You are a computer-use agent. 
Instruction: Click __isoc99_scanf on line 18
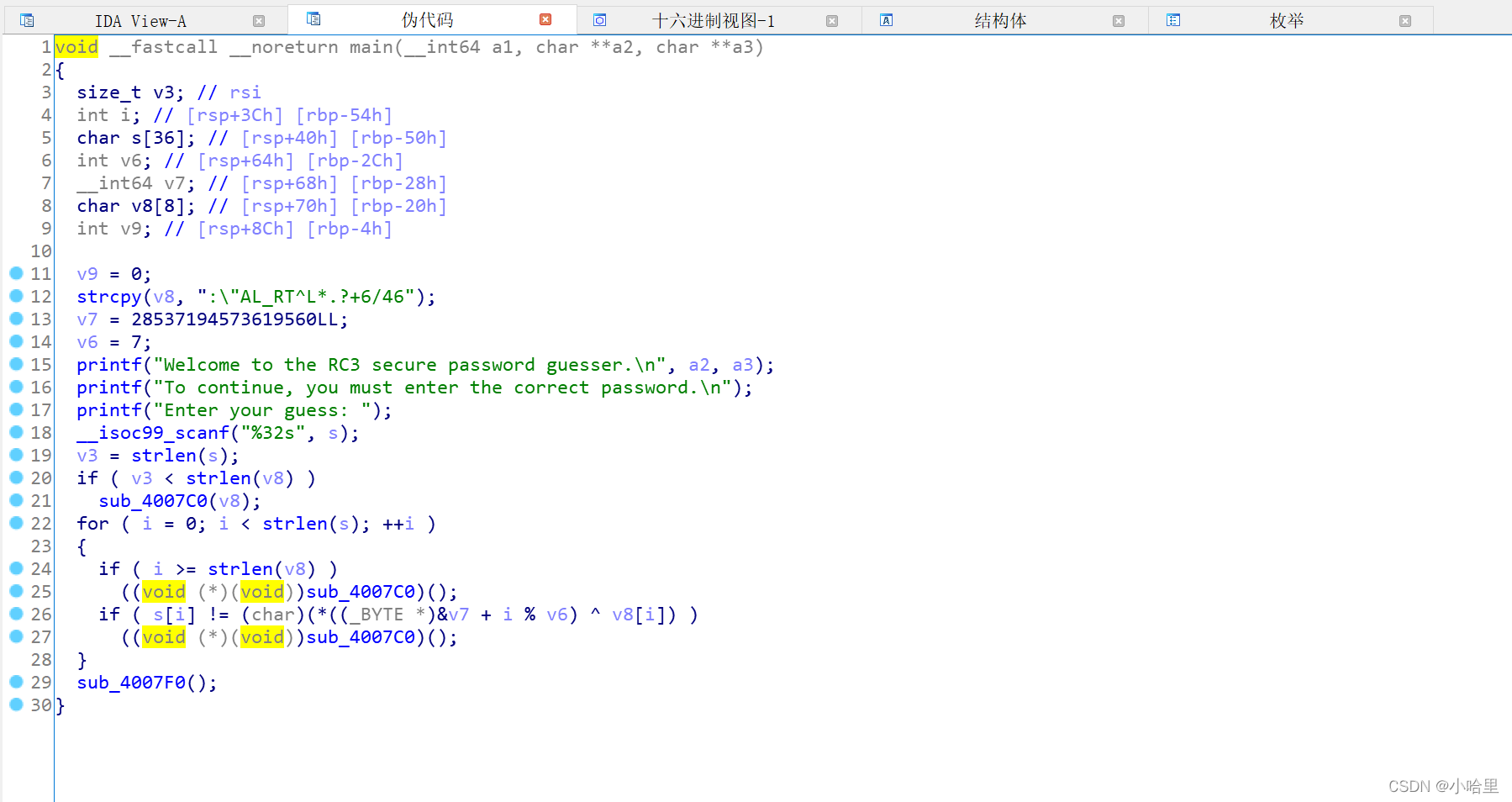coord(153,433)
